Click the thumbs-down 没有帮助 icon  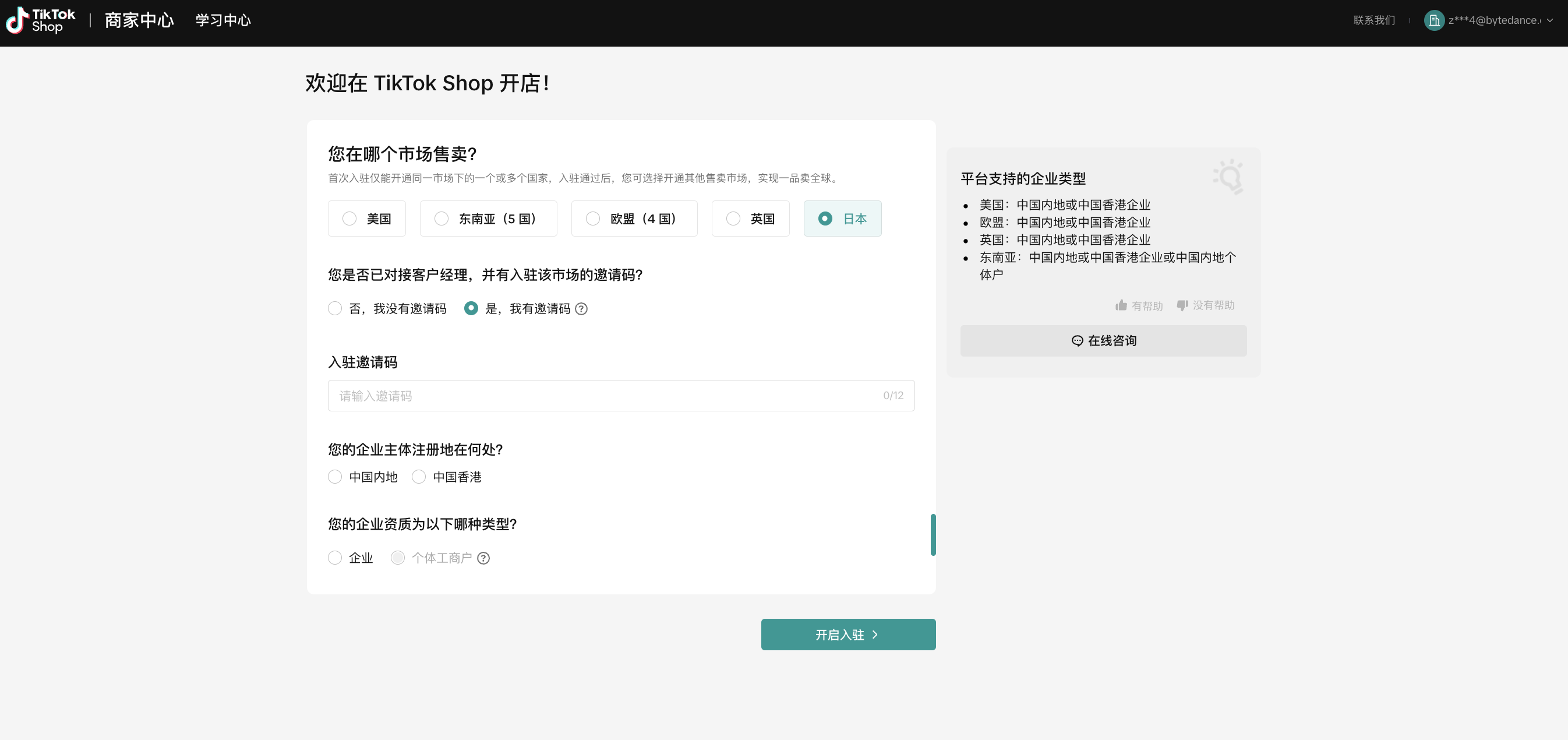point(1182,305)
